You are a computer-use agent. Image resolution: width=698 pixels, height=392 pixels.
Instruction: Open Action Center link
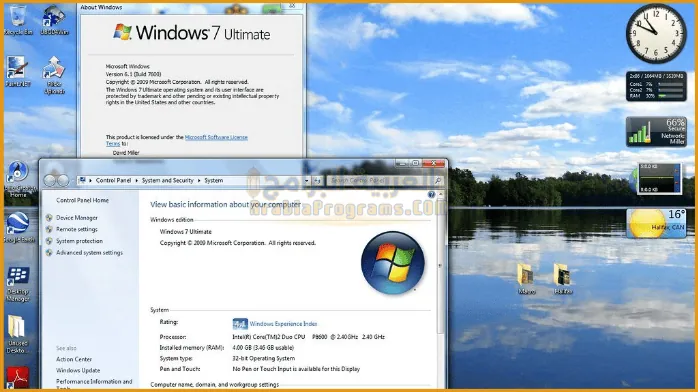click(x=74, y=359)
